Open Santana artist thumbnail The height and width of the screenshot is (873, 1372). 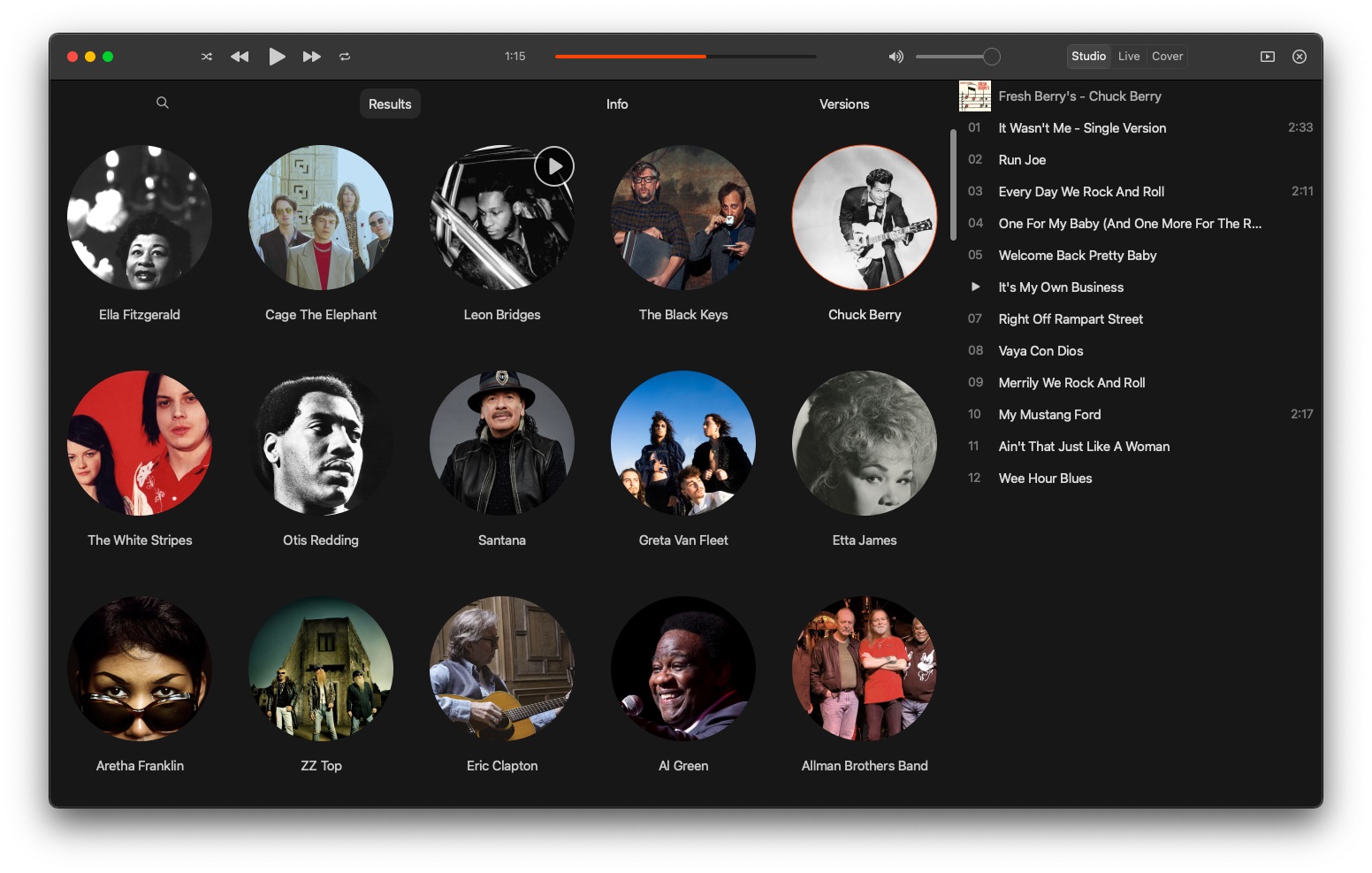(x=502, y=443)
